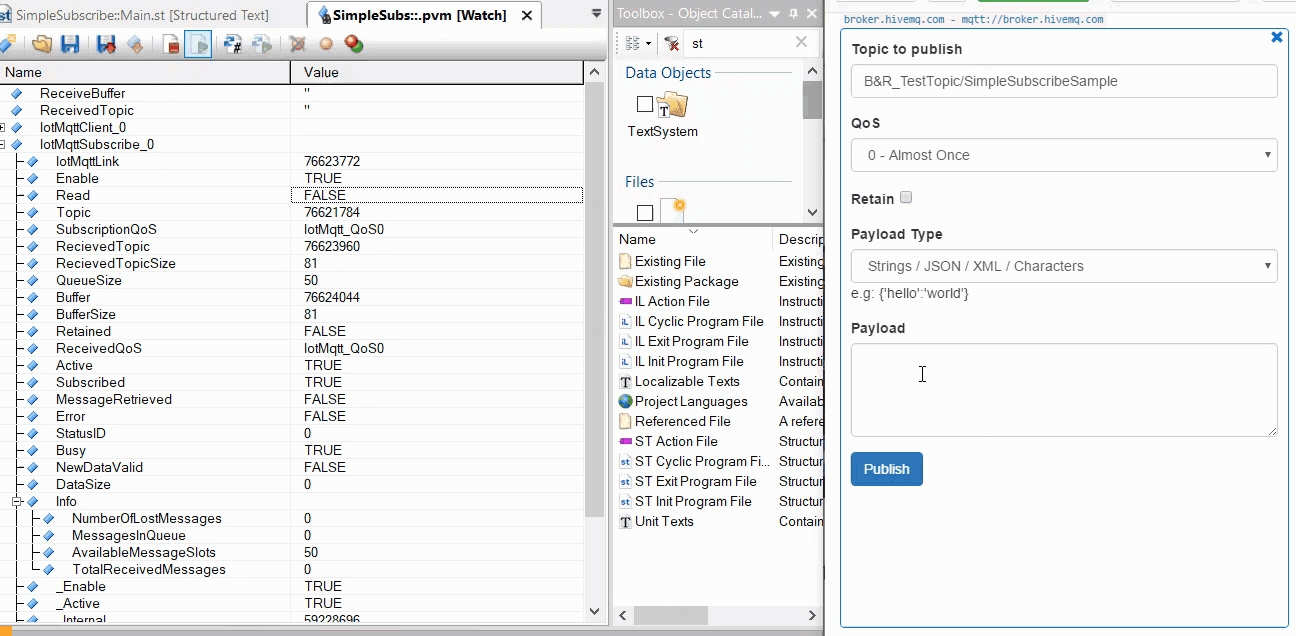This screenshot has width=1296, height=636.
Task: Open the Payload Type dropdown
Action: tap(1064, 266)
